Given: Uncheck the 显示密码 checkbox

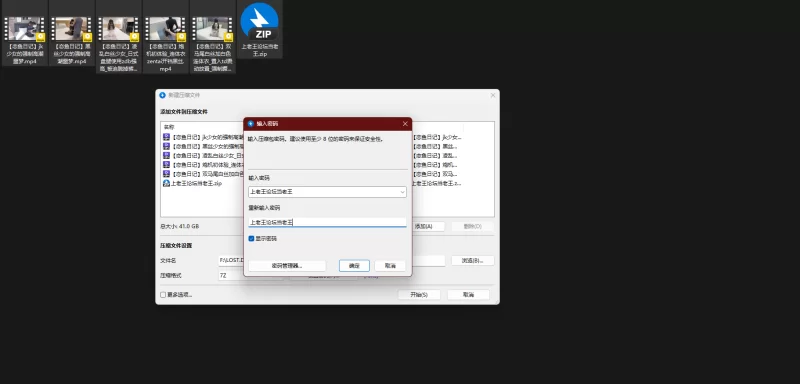Looking at the screenshot, I should pos(251,239).
